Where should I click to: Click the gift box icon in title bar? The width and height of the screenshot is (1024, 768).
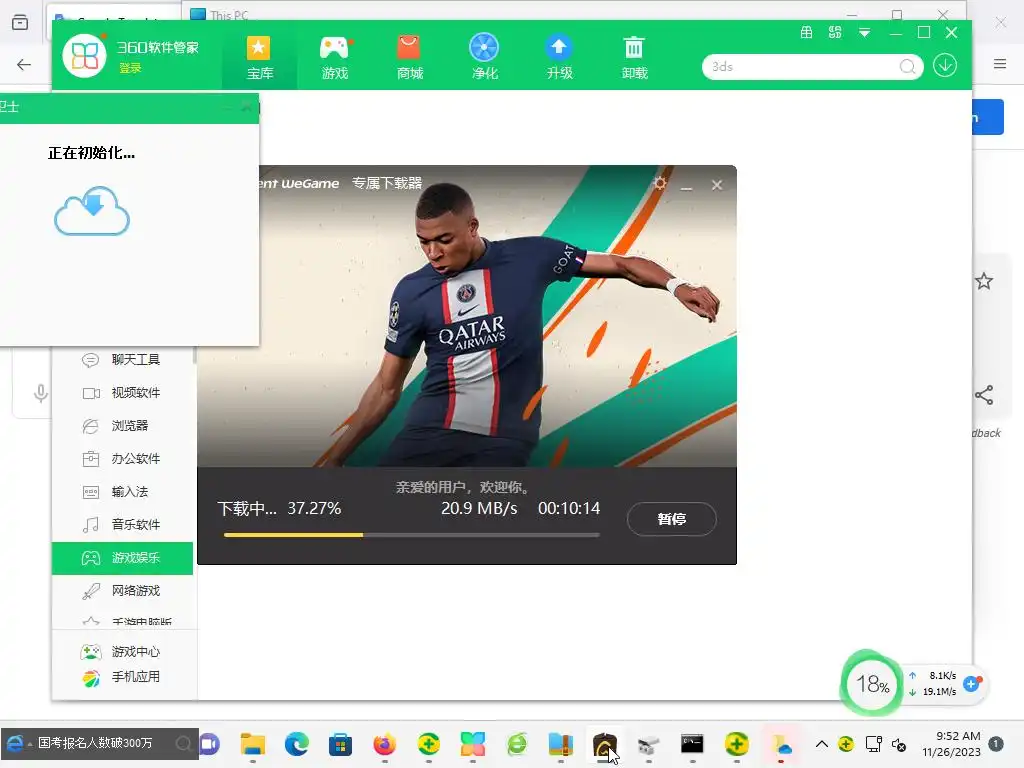coord(807,33)
